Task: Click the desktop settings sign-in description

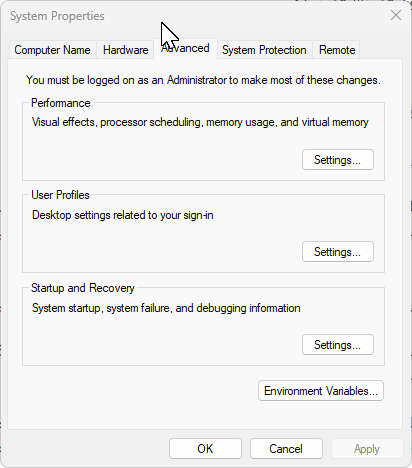Action: pyautogui.click(x=123, y=215)
